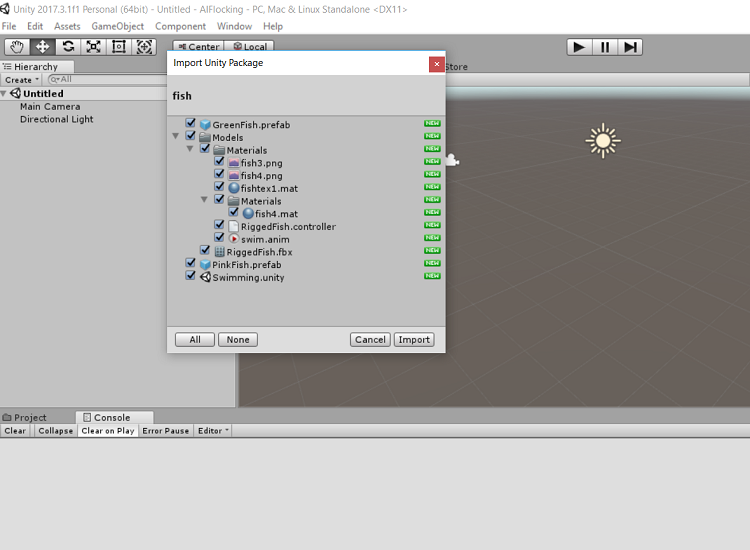
Task: Click the swim.anim animation icon
Action: pyautogui.click(x=233, y=239)
